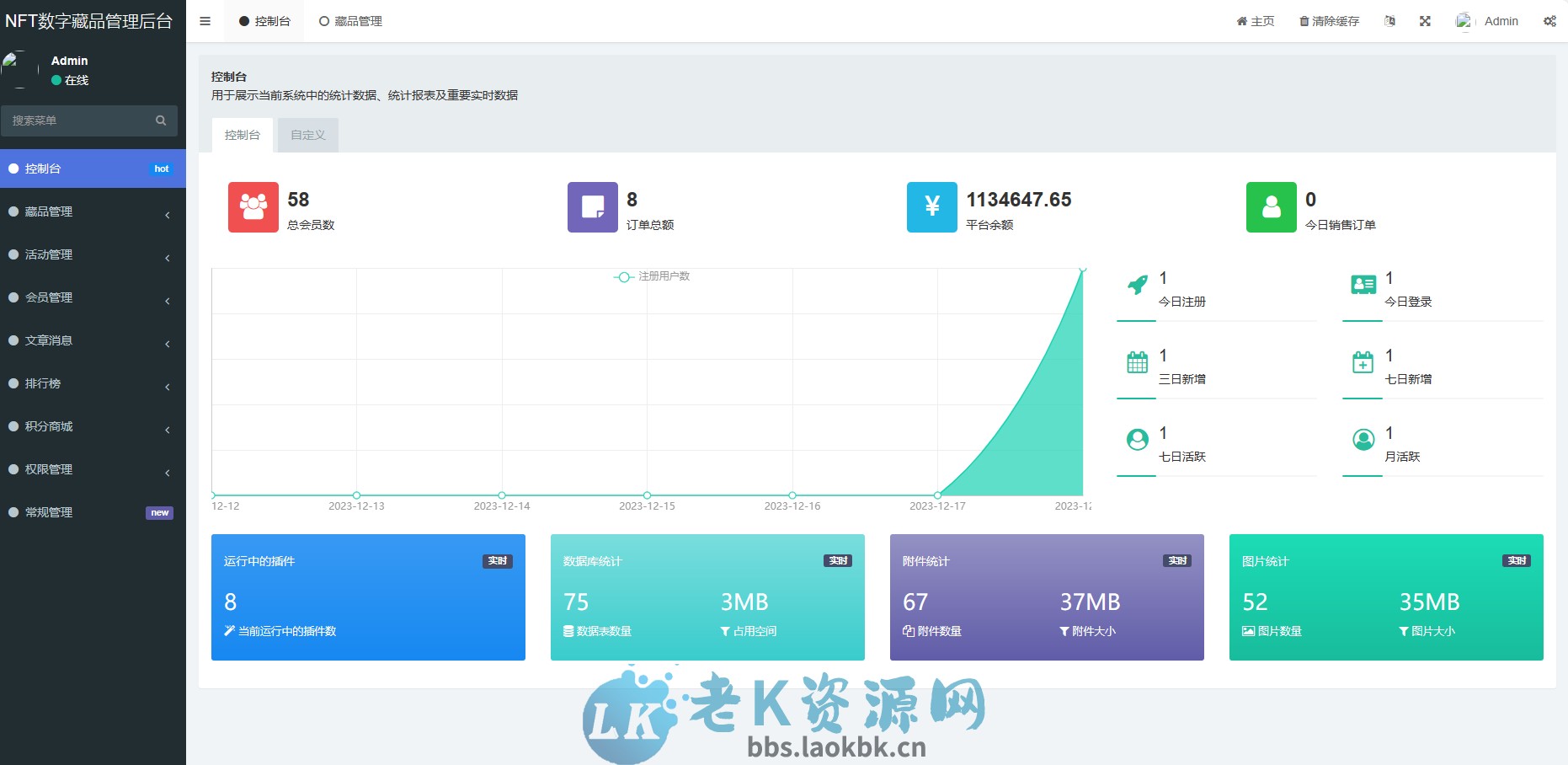Click the search magnifier icon in sidebar
The height and width of the screenshot is (765, 1568).
tap(160, 120)
